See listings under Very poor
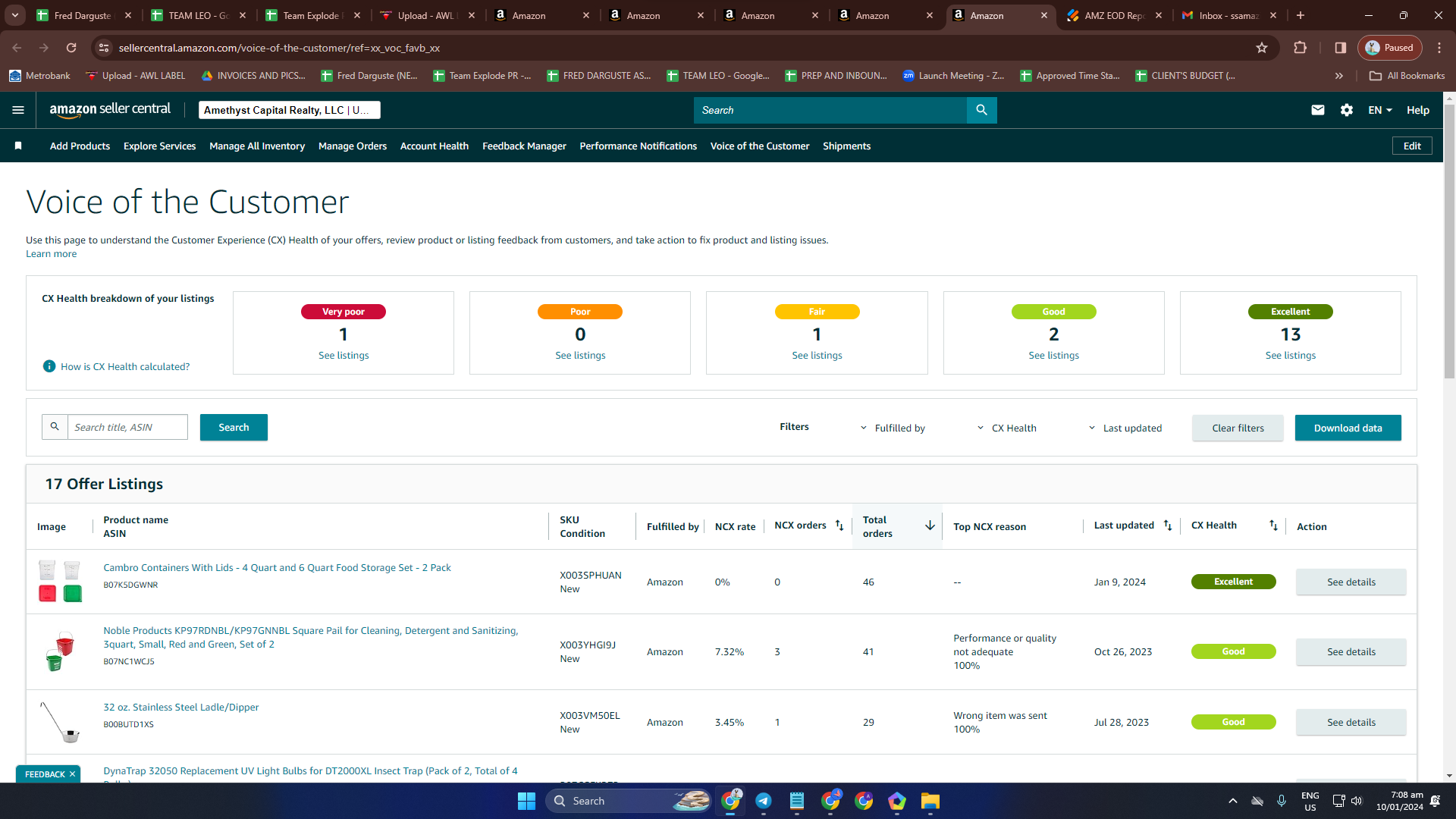1456x819 pixels. click(344, 355)
